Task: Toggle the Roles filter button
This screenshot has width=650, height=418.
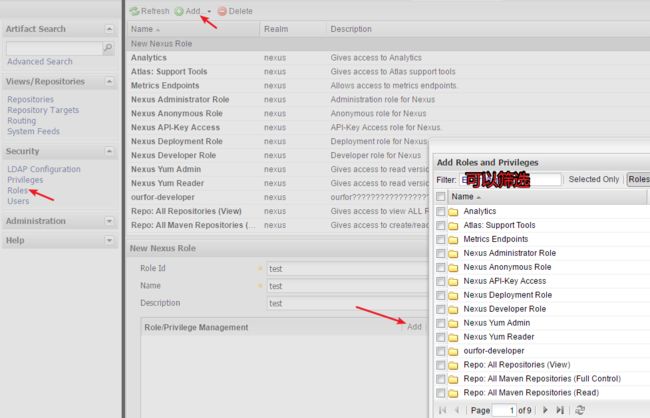Action: (638, 179)
